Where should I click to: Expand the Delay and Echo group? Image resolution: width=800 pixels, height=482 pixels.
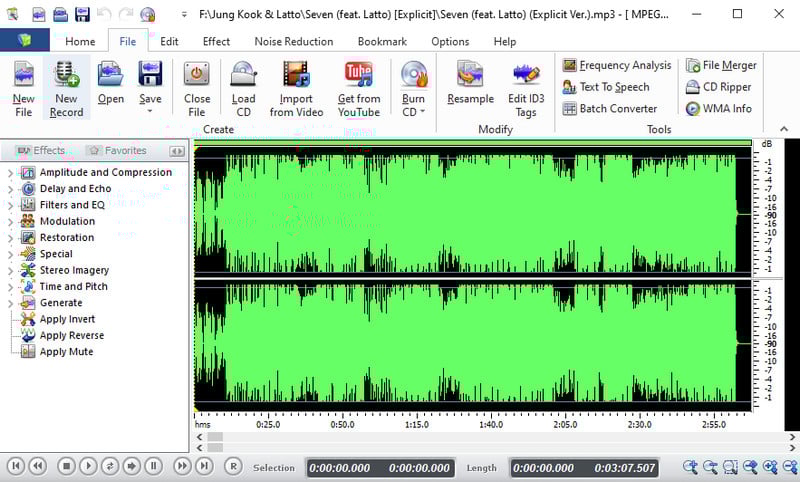coord(10,189)
